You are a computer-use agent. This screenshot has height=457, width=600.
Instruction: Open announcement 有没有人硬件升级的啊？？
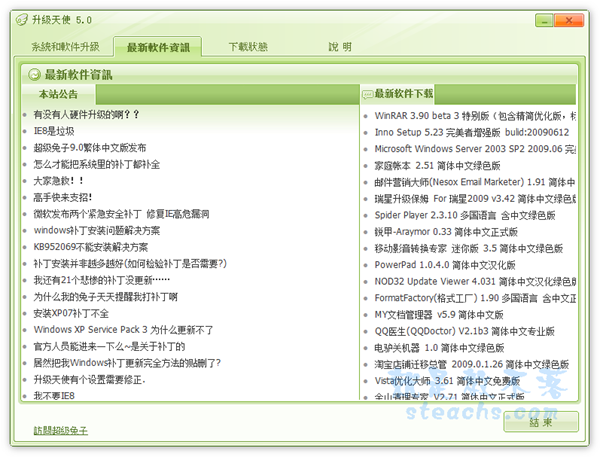click(86, 114)
